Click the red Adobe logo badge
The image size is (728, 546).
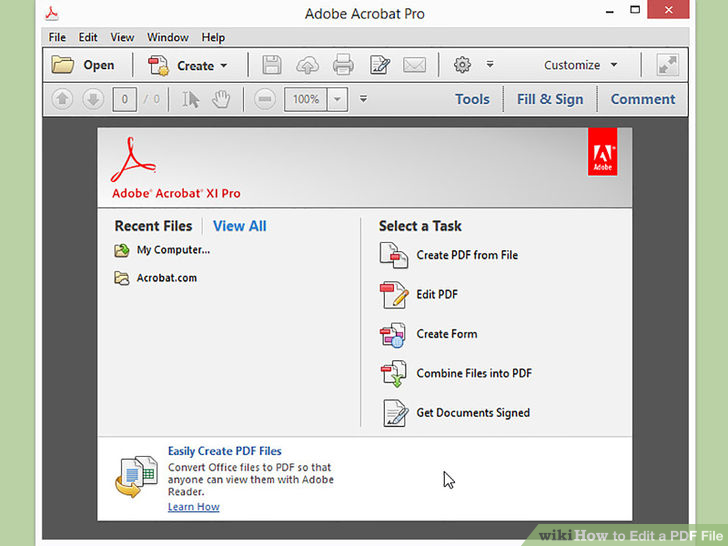click(602, 152)
